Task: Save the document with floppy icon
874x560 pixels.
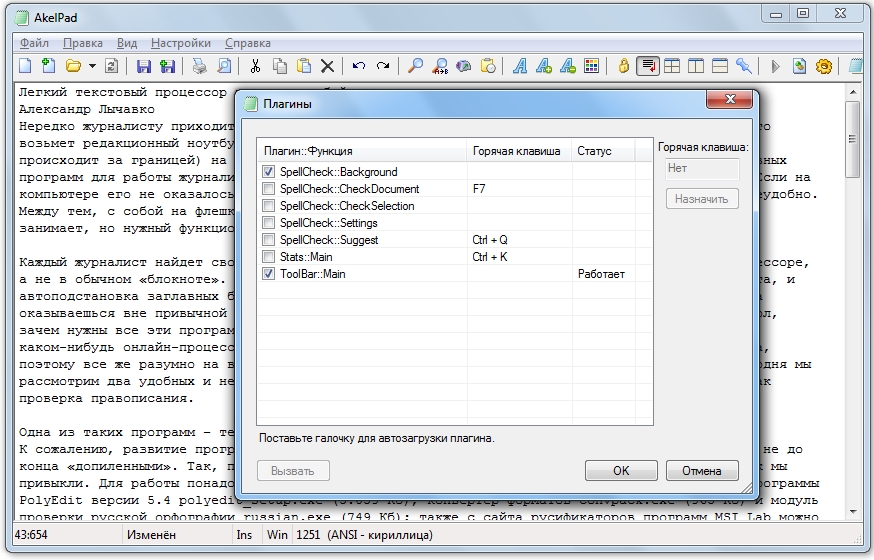Action: 144,66
